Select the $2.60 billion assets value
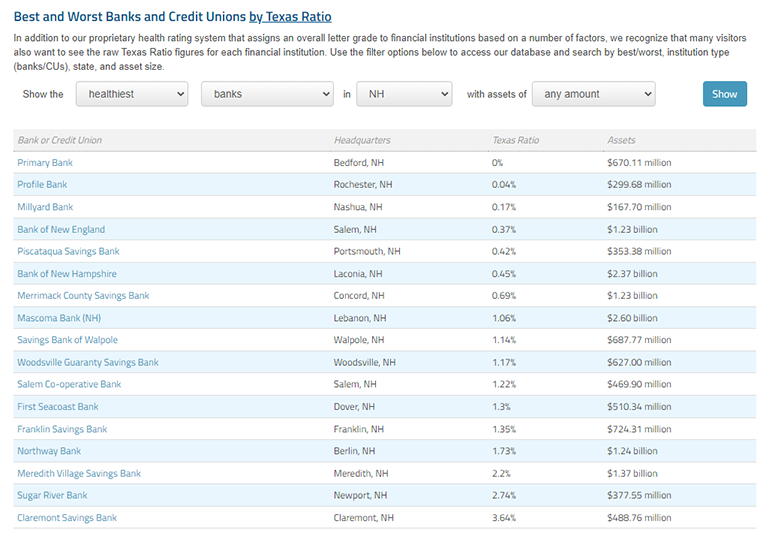The width and height of the screenshot is (775, 548). click(632, 318)
